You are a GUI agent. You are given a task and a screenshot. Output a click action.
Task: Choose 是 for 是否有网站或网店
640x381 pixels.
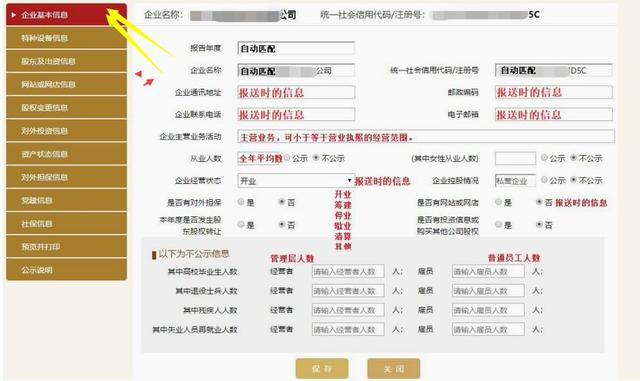coord(498,202)
